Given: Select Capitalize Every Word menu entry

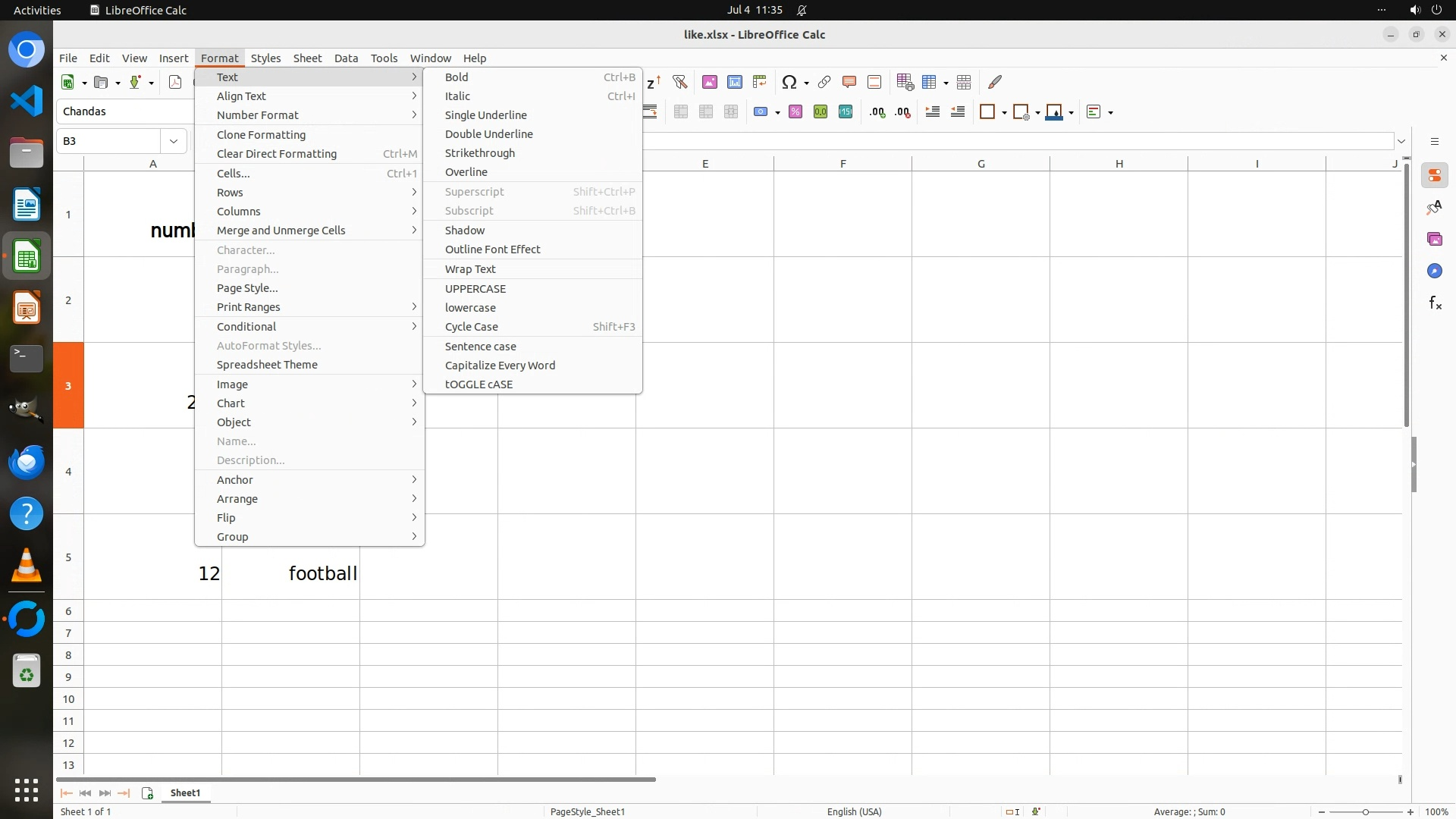Looking at the screenshot, I should pyautogui.click(x=500, y=366).
